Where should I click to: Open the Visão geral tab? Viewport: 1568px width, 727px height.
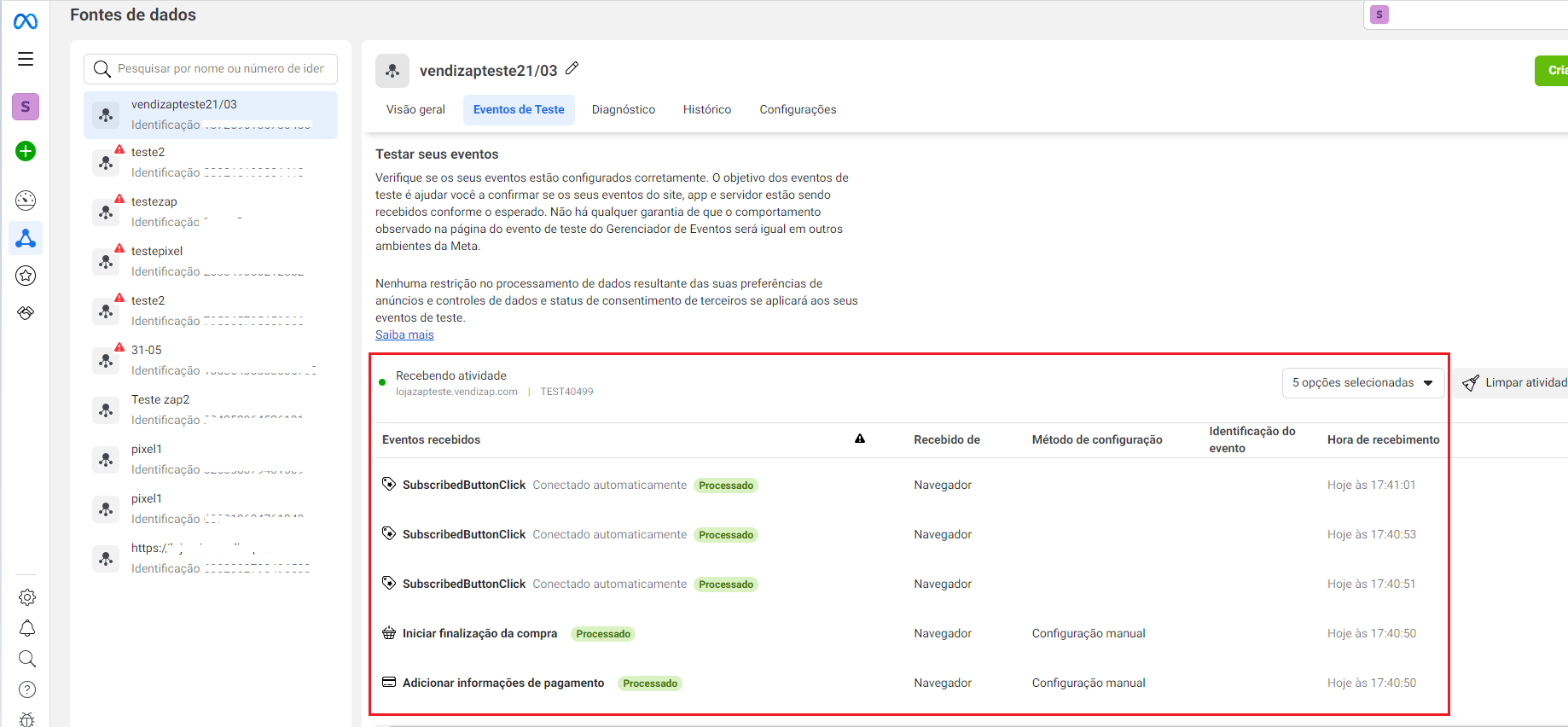point(415,109)
